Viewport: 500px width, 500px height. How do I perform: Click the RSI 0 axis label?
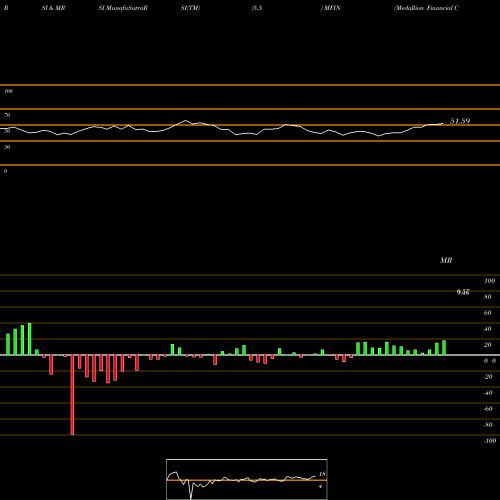[5, 171]
